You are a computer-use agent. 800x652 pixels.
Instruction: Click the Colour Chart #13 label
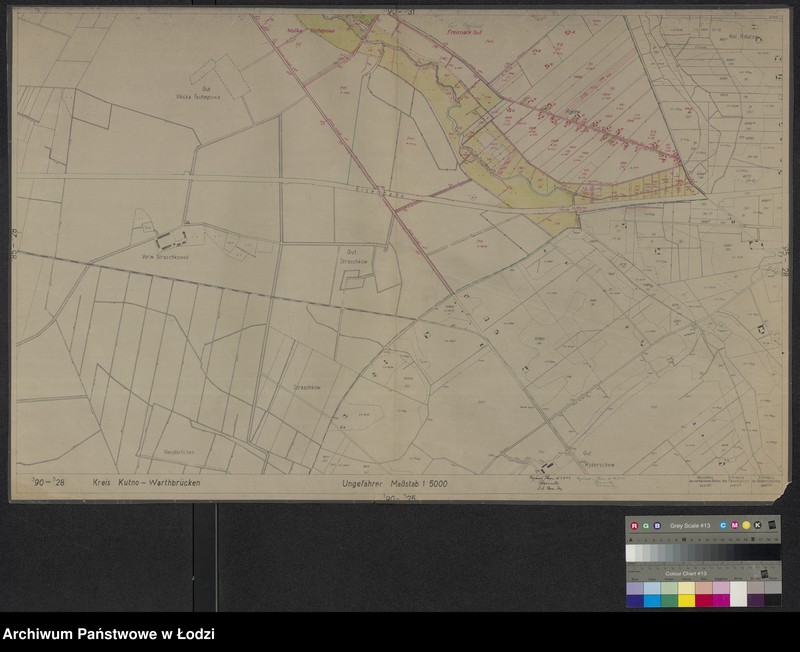(x=686, y=573)
